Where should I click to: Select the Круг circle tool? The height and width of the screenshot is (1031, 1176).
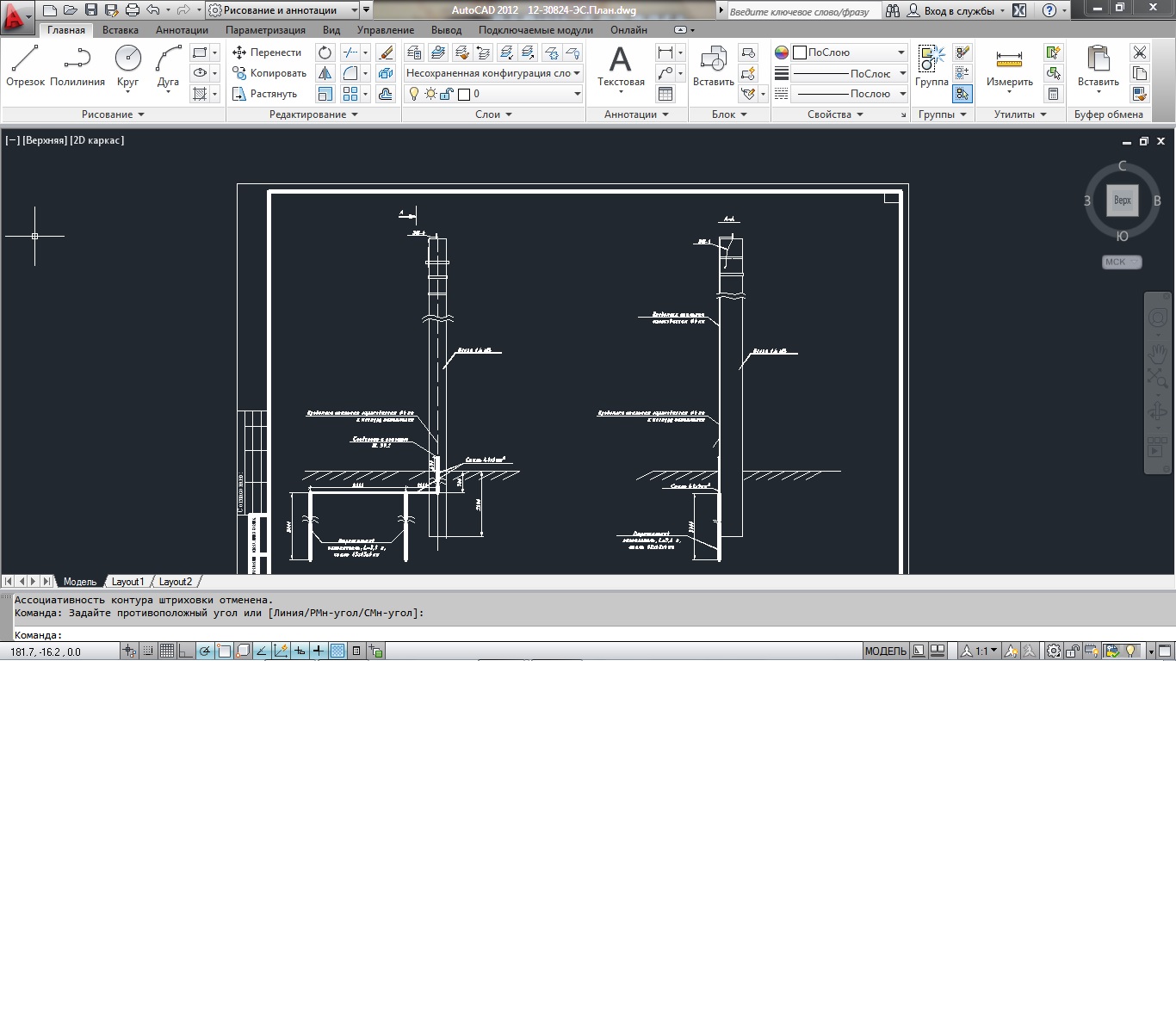pos(127,66)
